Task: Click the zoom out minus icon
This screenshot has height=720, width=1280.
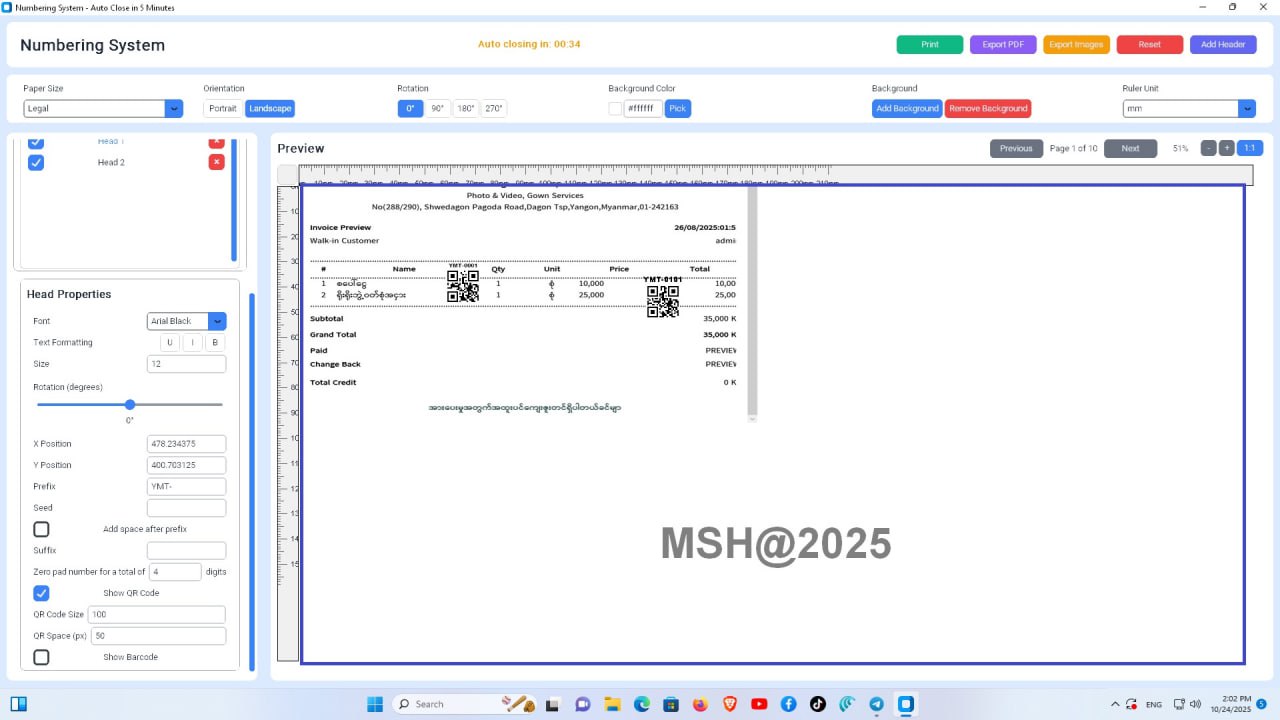Action: (x=1209, y=148)
